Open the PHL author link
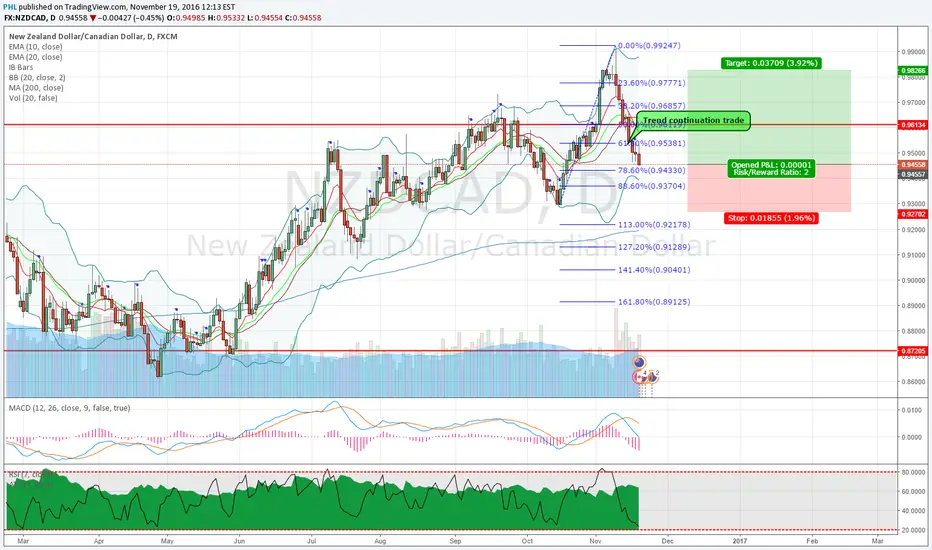This screenshot has height=550, width=932. (10, 7)
